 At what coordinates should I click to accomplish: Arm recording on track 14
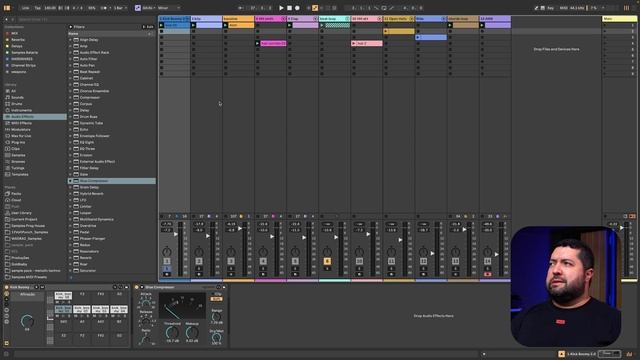point(487,274)
